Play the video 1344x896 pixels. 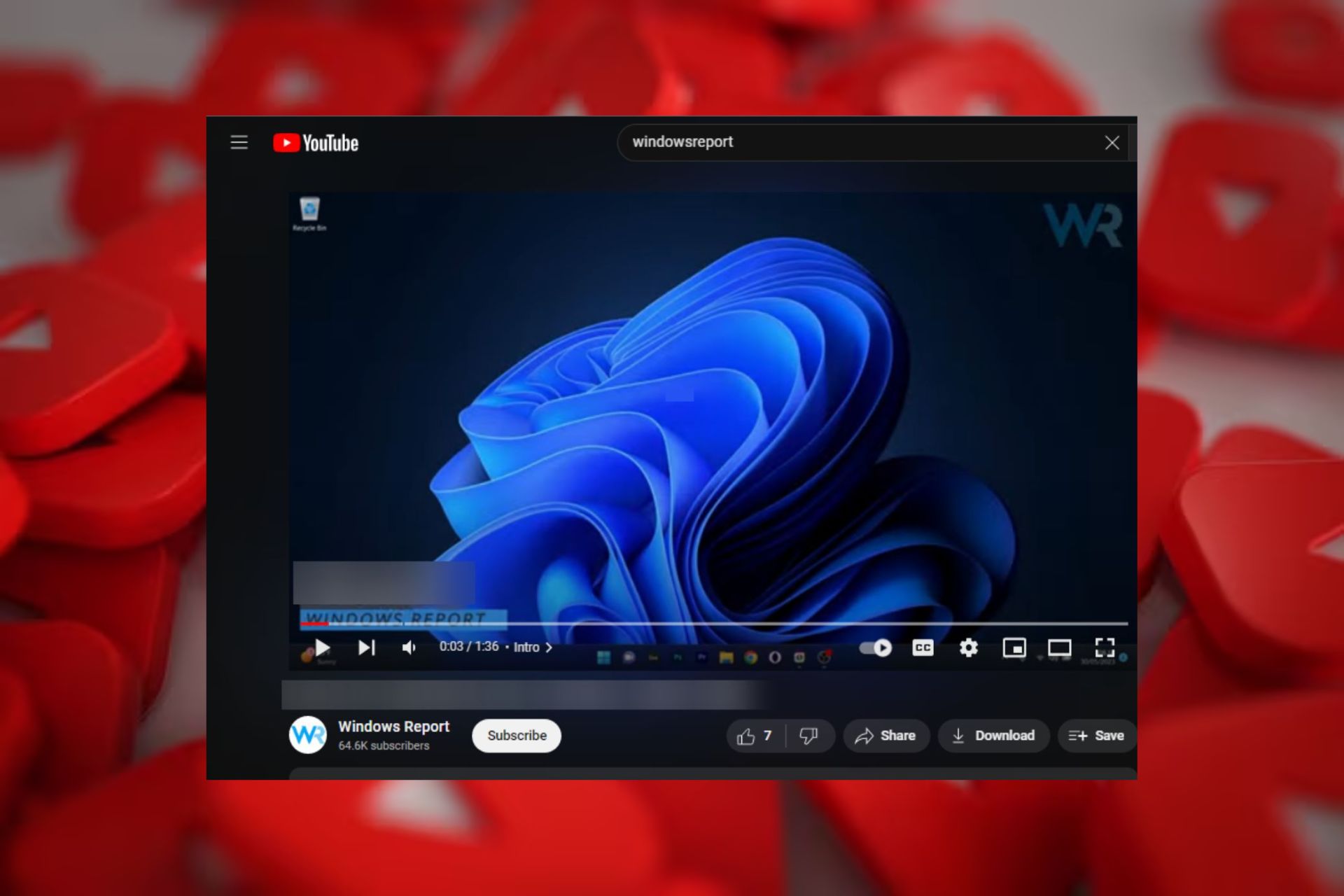click(322, 647)
